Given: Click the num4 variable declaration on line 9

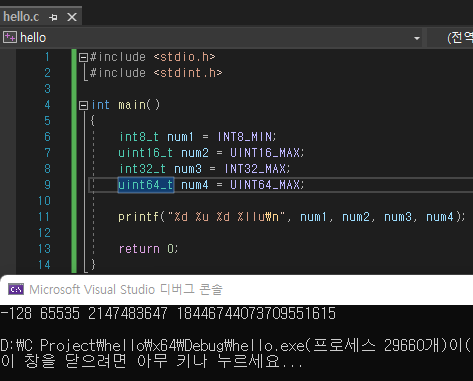Looking at the screenshot, I should coord(195,185).
